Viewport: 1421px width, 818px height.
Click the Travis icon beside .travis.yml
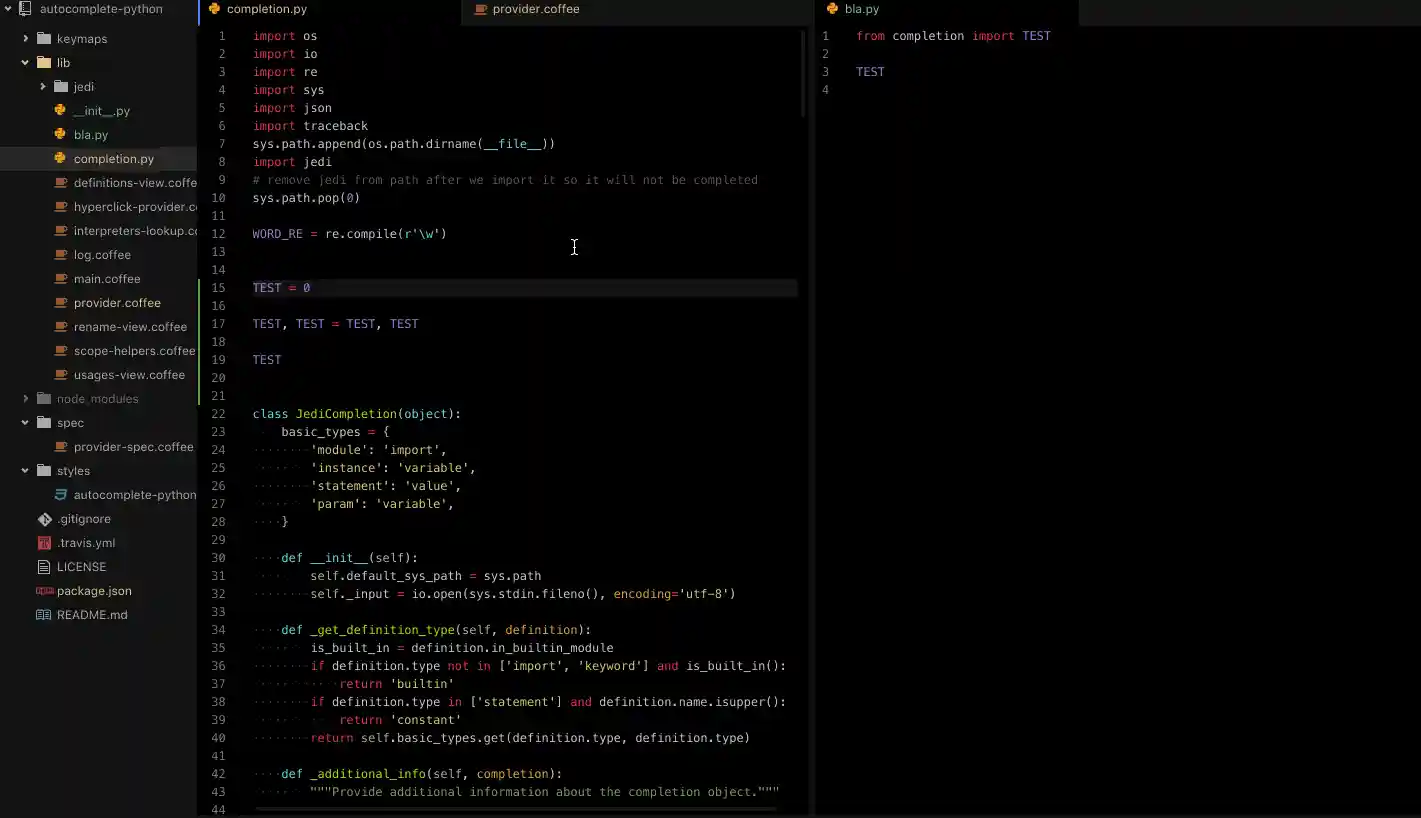(x=44, y=543)
